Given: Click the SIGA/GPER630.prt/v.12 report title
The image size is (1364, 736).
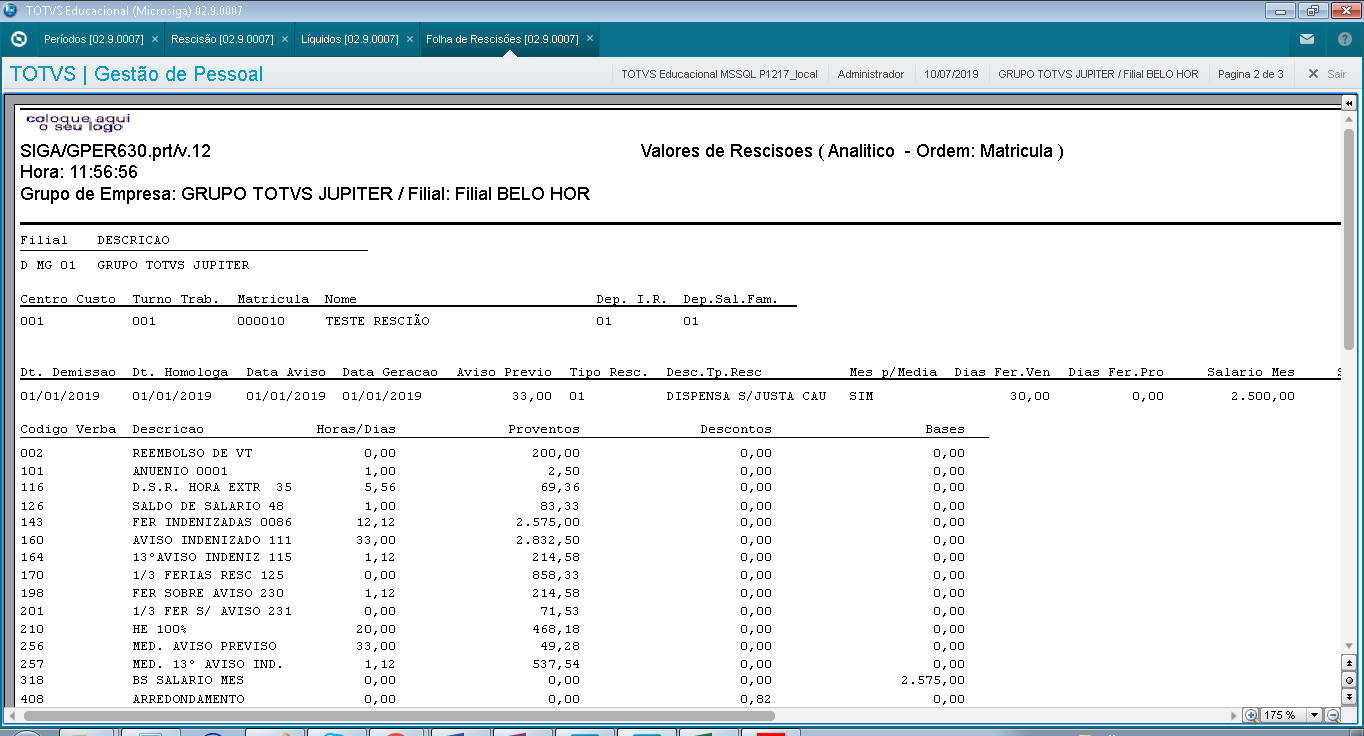Looking at the screenshot, I should (x=116, y=152).
